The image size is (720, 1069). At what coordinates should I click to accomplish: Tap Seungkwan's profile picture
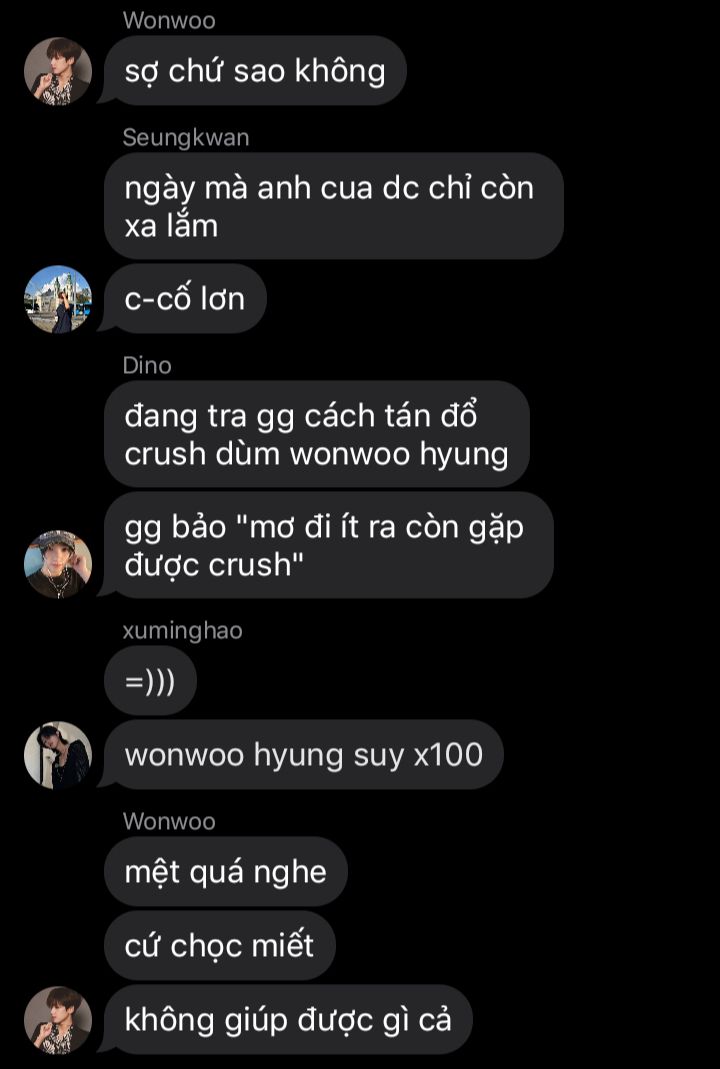[x=58, y=299]
